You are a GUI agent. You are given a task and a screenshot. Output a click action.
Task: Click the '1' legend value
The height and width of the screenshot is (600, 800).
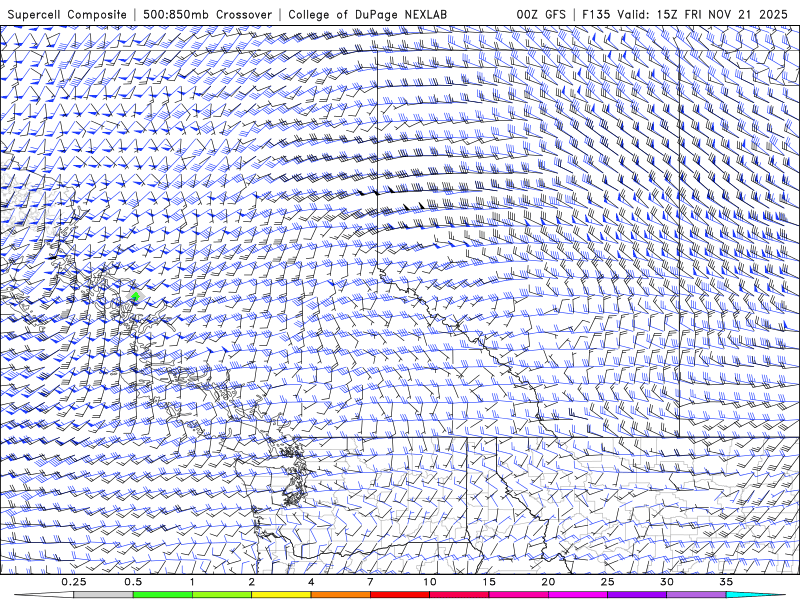tap(192, 582)
